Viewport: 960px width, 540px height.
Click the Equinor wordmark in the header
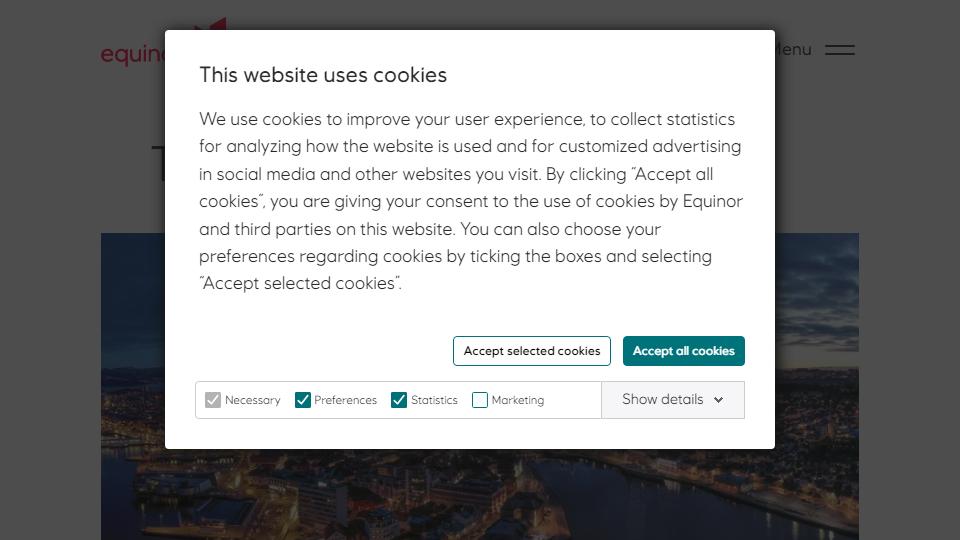point(133,54)
